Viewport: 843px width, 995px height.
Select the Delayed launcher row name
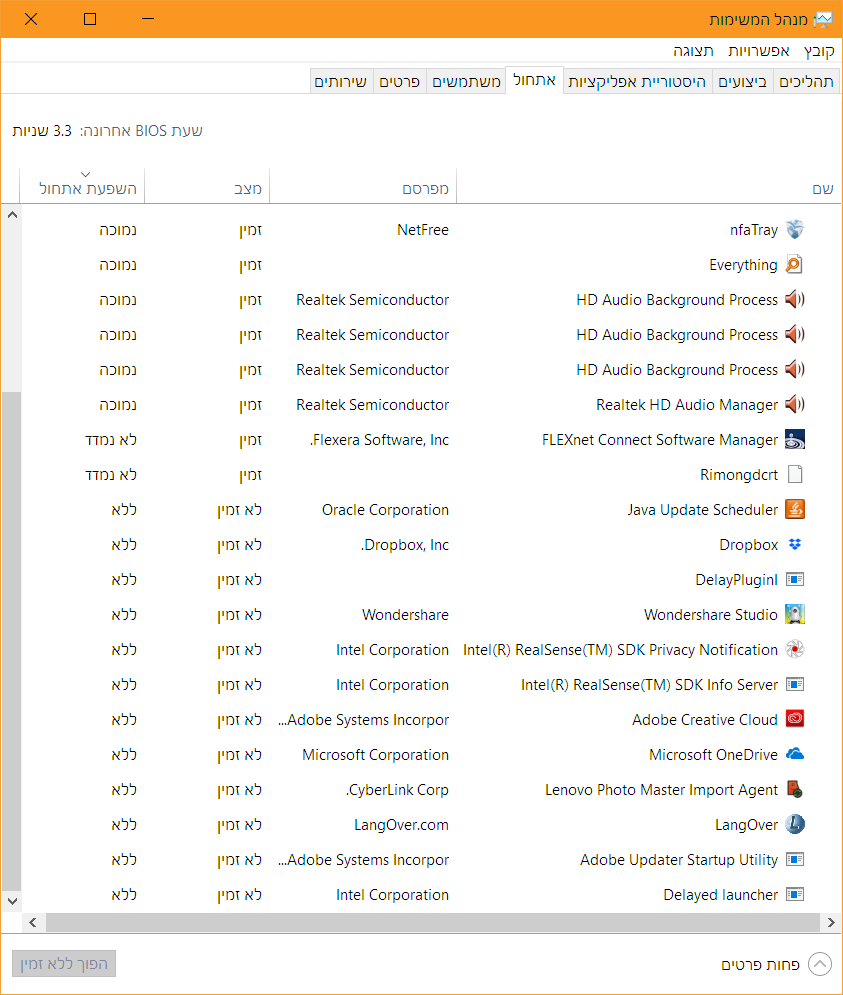click(x=720, y=894)
